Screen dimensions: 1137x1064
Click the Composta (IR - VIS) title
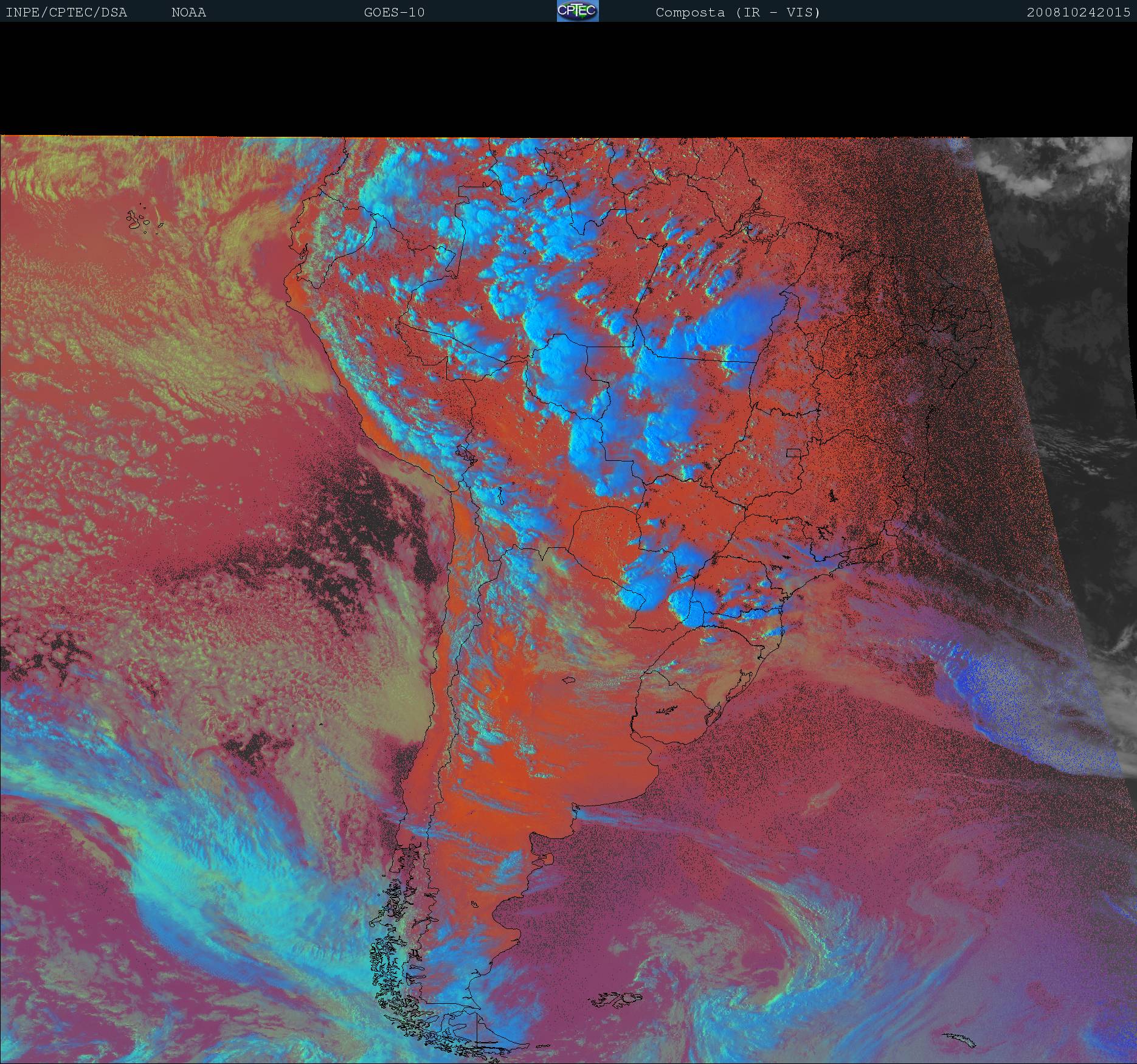point(738,13)
